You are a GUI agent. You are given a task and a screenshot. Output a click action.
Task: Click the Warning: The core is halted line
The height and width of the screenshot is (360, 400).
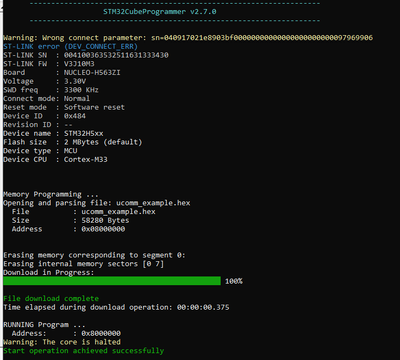pyautogui.click(x=62, y=342)
